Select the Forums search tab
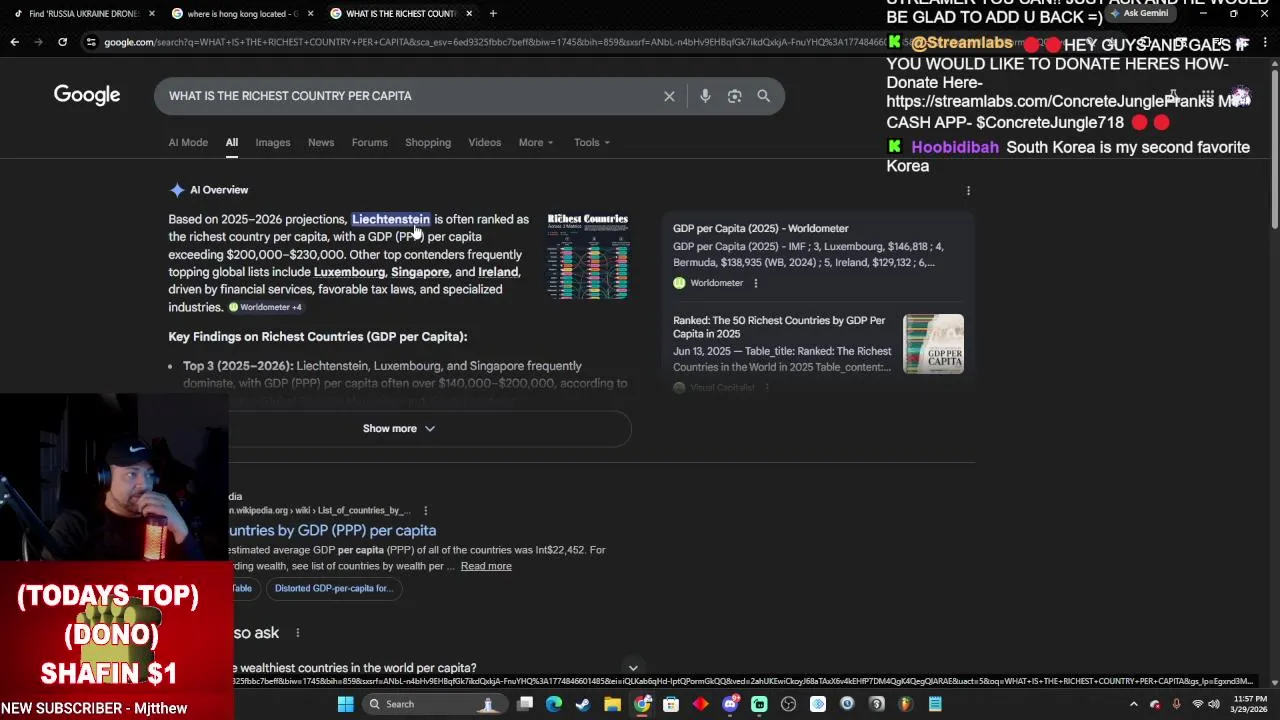Viewport: 1280px width, 720px height. click(369, 142)
